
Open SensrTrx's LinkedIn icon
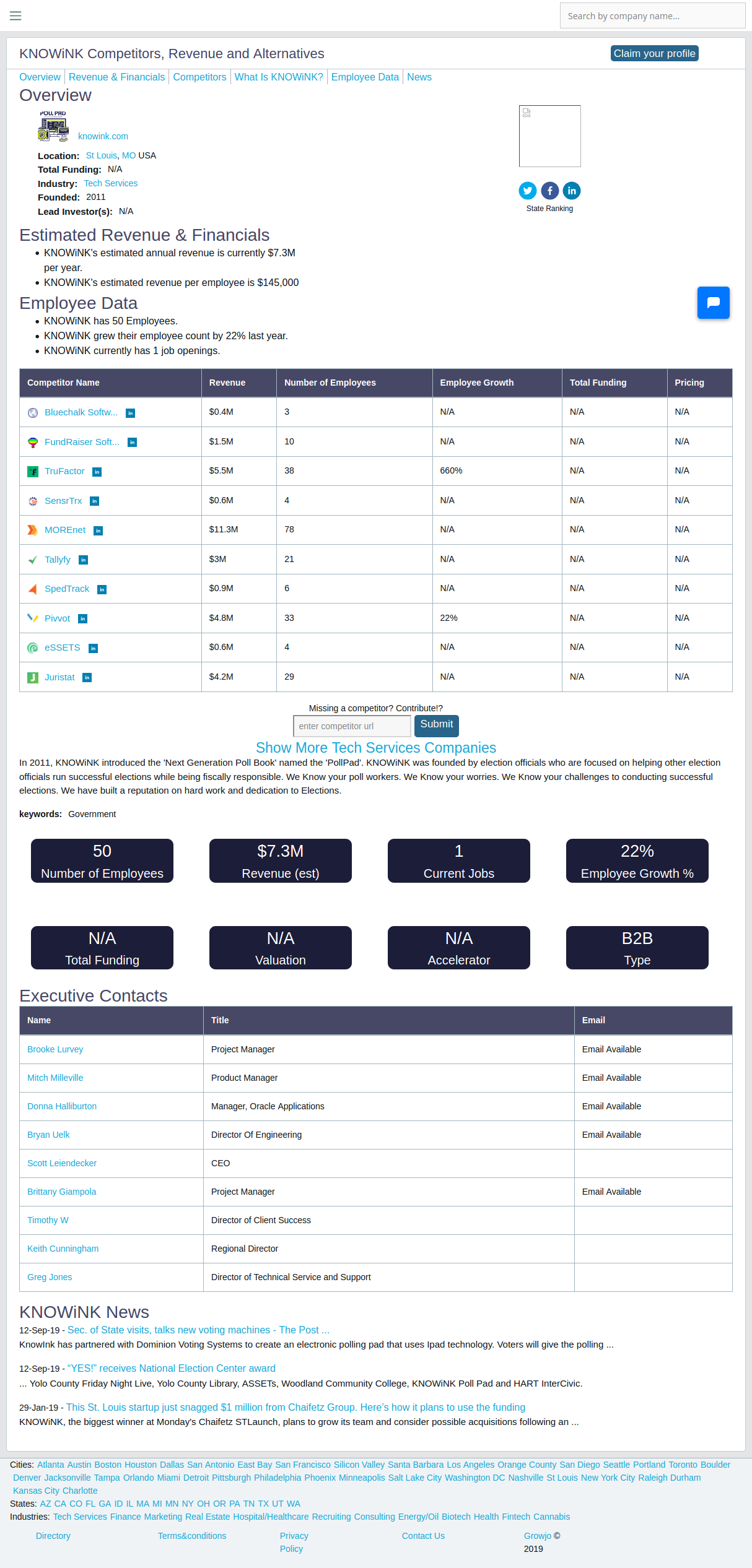tap(94, 501)
